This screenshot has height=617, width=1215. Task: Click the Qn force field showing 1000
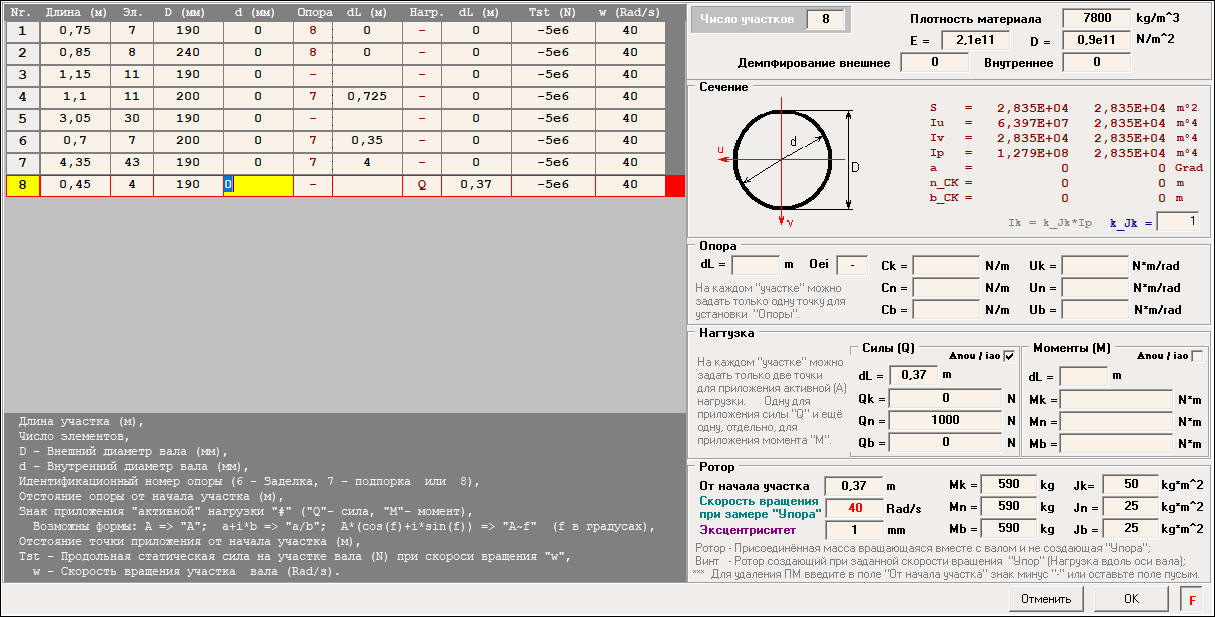point(945,421)
